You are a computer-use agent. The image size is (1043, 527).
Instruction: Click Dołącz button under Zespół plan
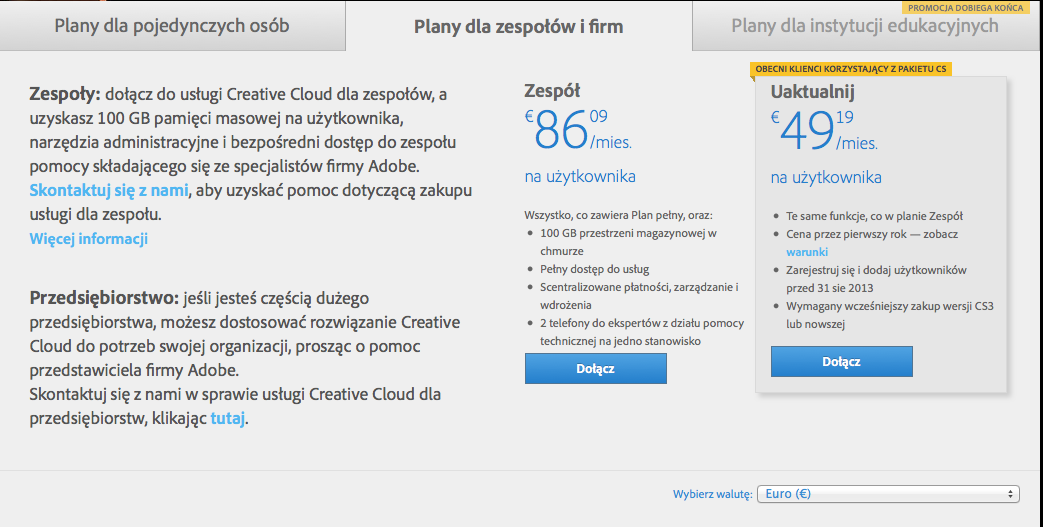(x=595, y=369)
